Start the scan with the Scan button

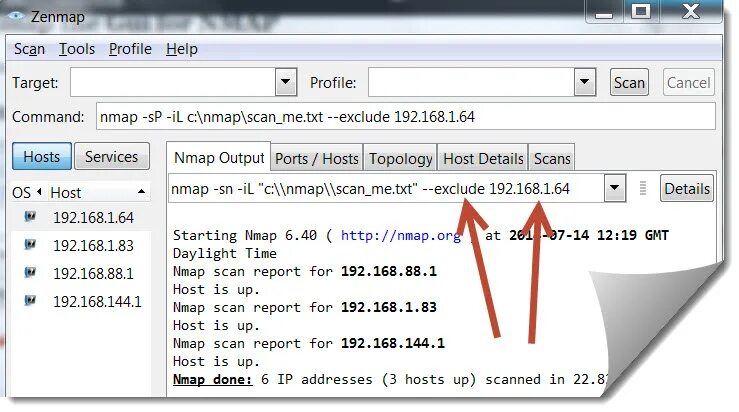[629, 82]
